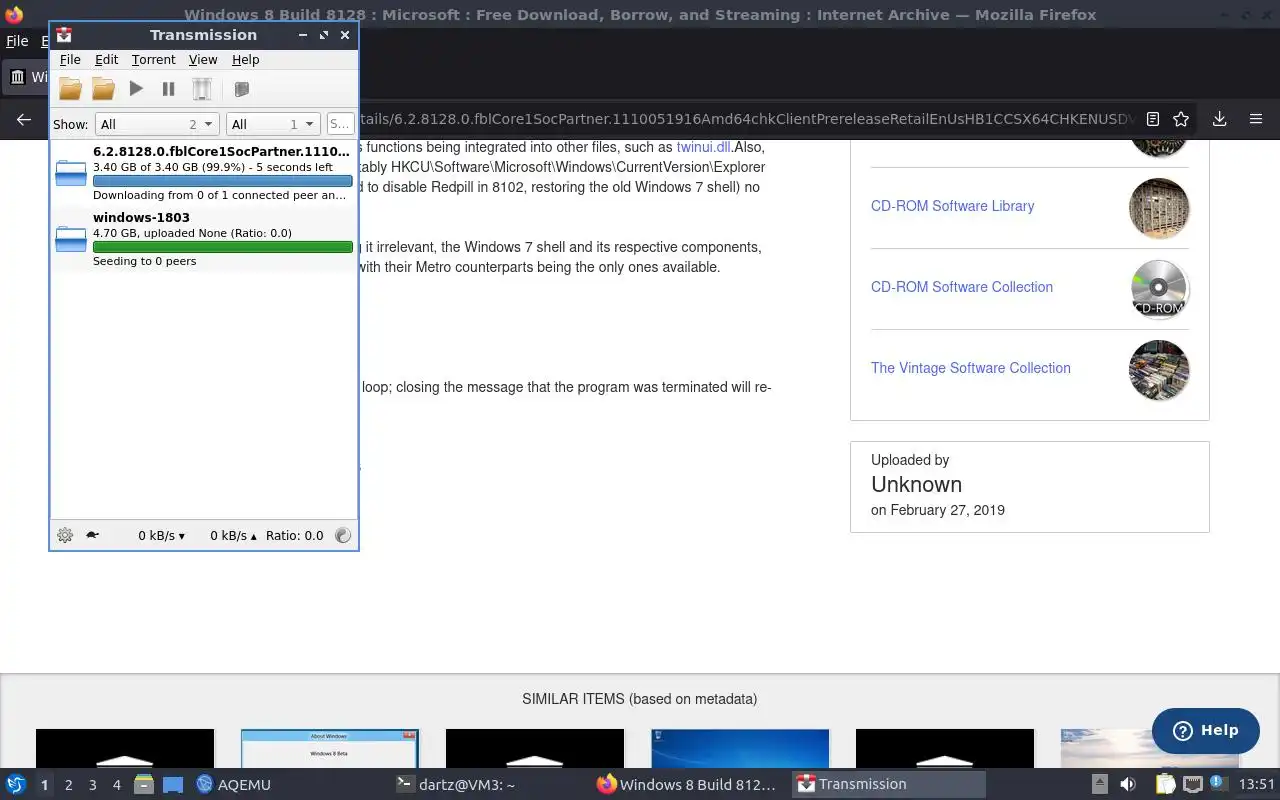Launch AQEMU from the taskbar
The width and height of the screenshot is (1280, 800).
tap(234, 784)
